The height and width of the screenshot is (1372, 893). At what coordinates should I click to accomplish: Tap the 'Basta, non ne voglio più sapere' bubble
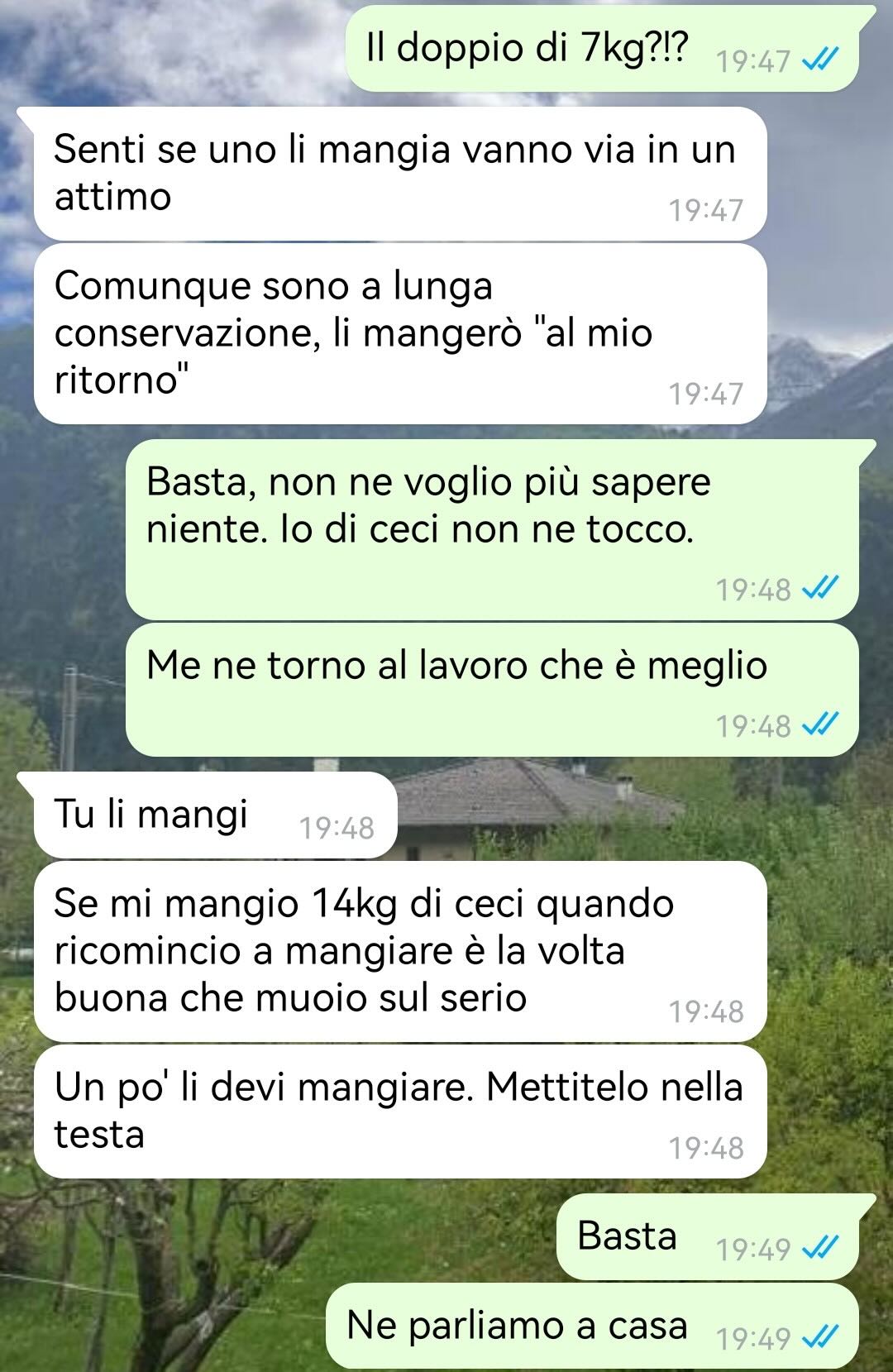pos(492,529)
